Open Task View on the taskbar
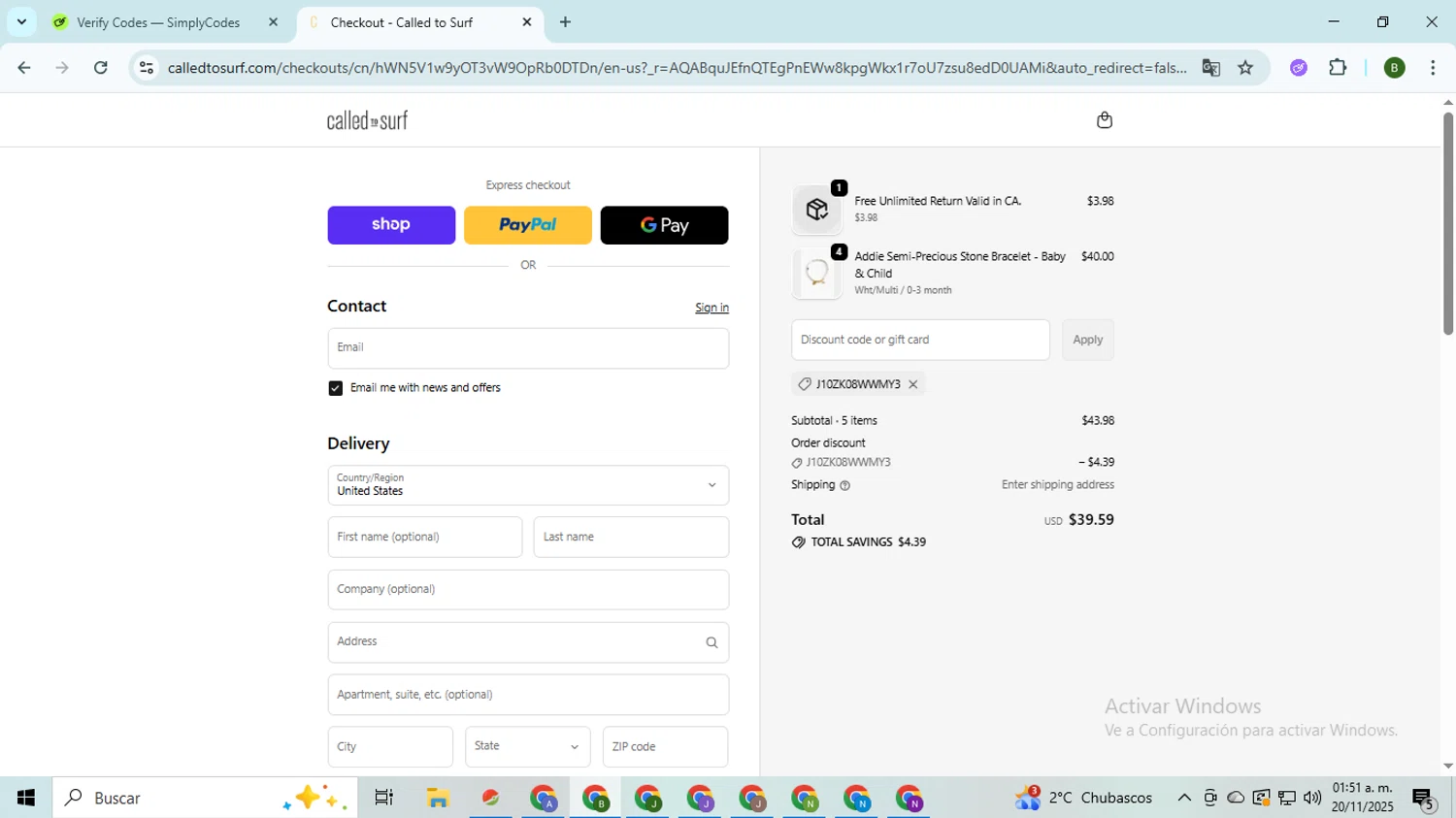 pyautogui.click(x=384, y=798)
